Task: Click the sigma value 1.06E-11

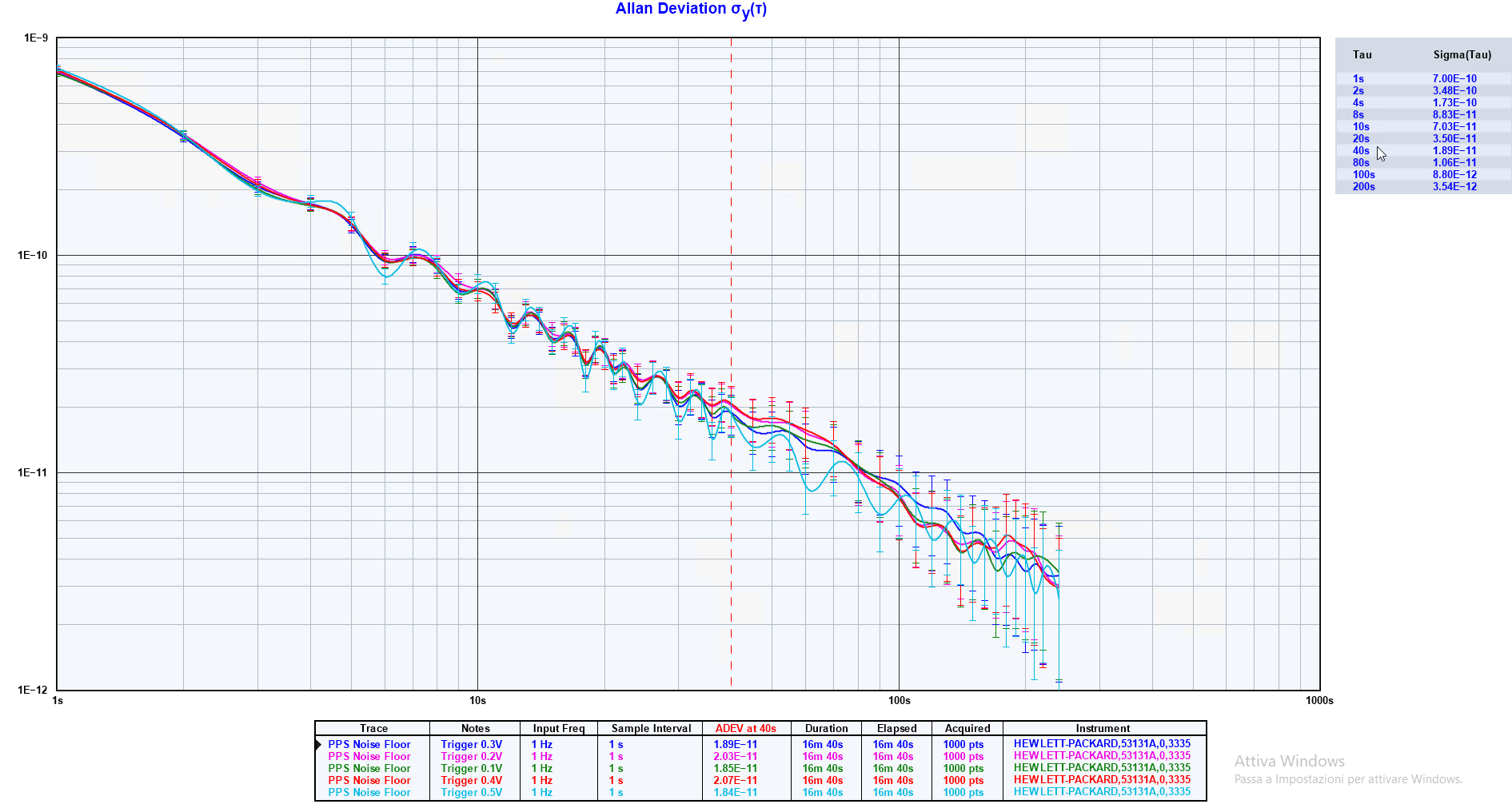Action: (x=1454, y=162)
